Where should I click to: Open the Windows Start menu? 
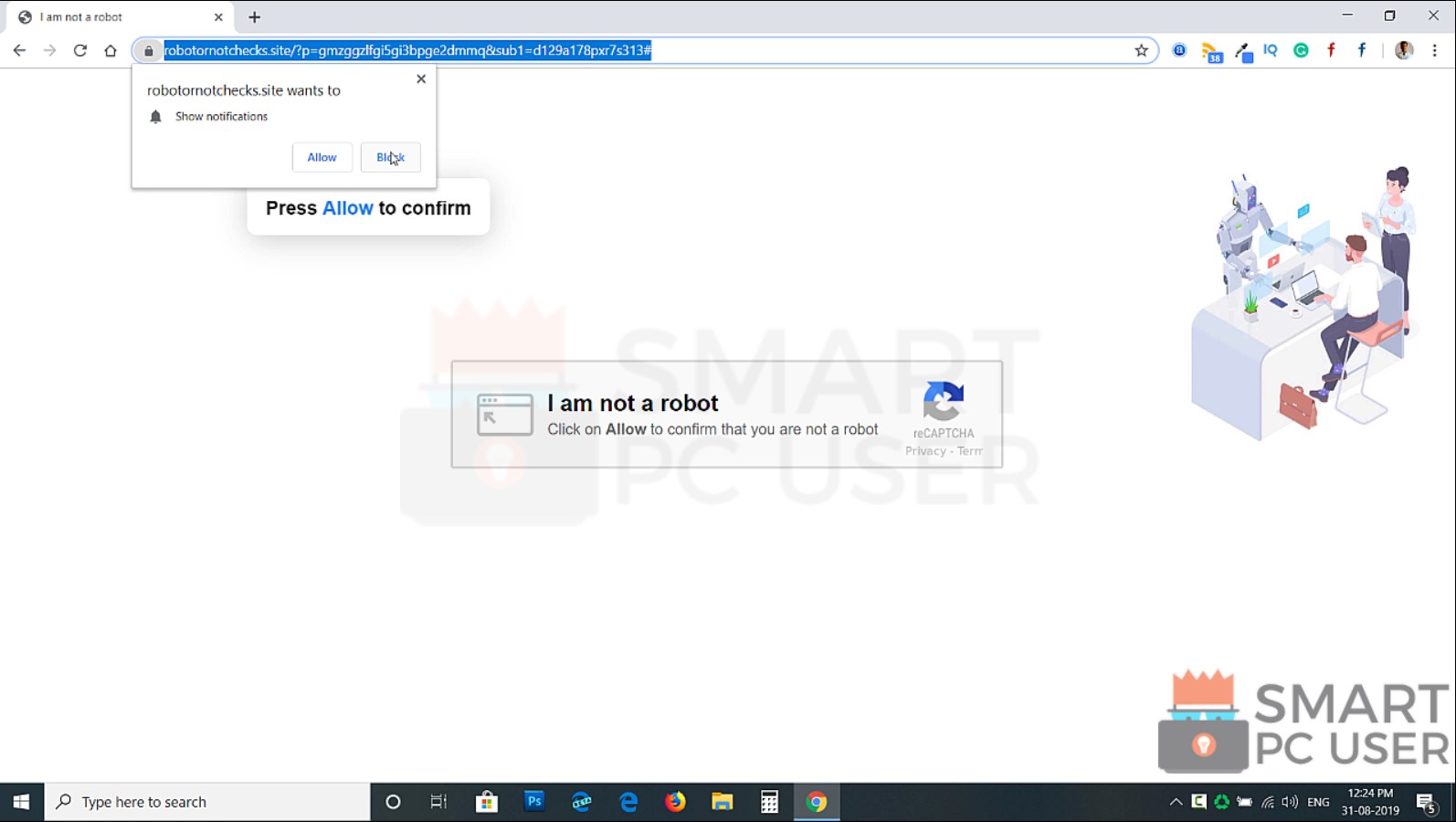pos(21,802)
